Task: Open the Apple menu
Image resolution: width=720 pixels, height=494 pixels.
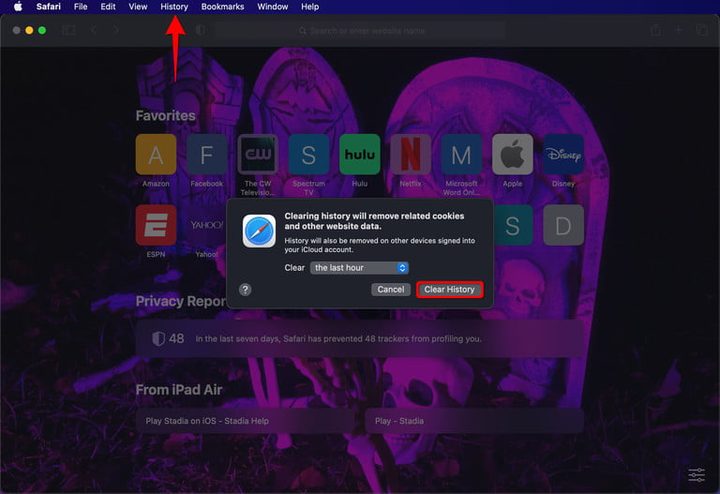Action: coord(18,7)
